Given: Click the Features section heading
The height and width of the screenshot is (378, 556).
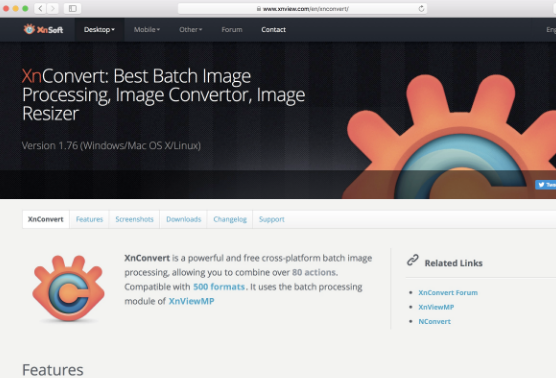Looking at the screenshot, I should 53,370.
